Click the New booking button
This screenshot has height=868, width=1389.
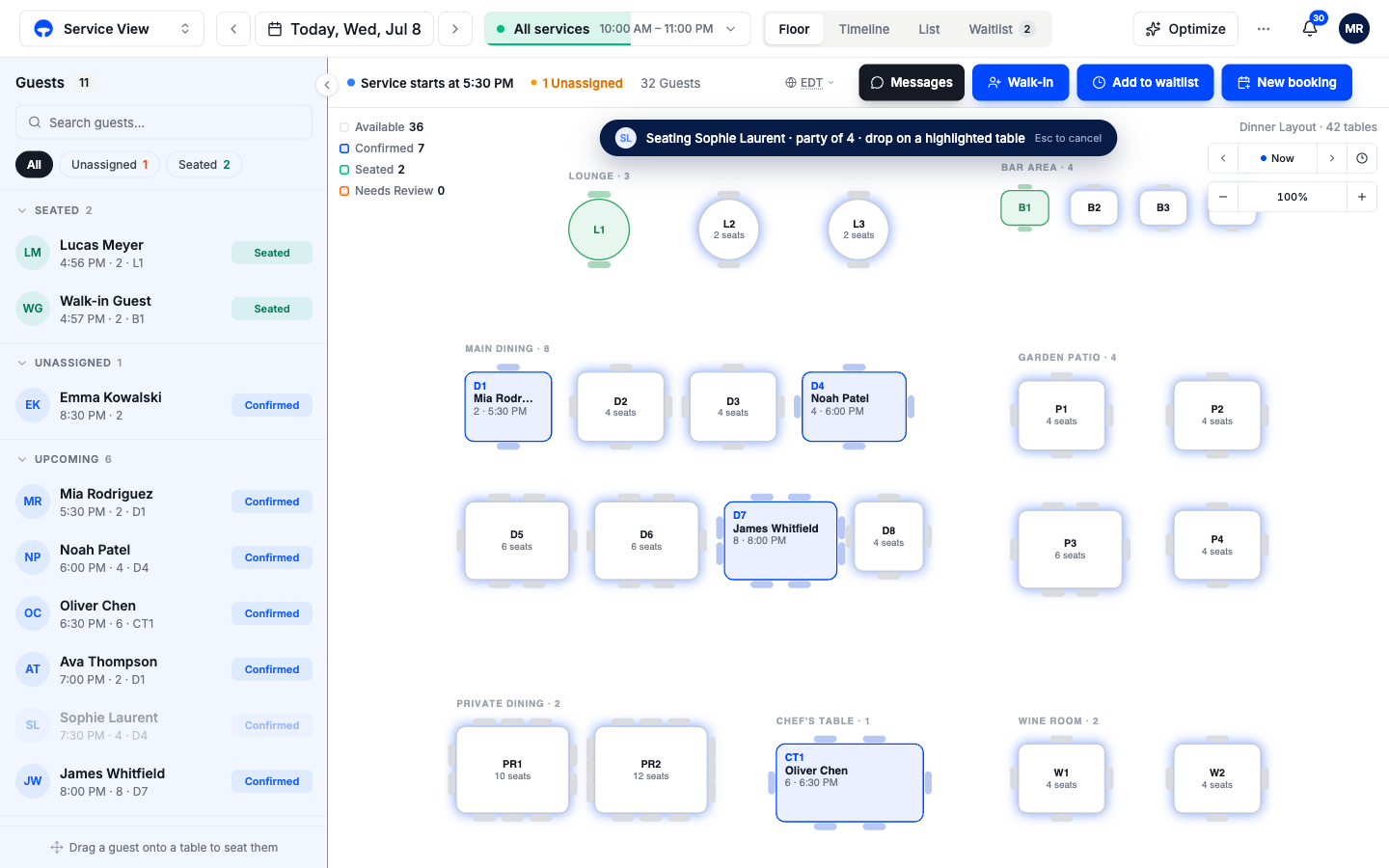pos(1287,83)
